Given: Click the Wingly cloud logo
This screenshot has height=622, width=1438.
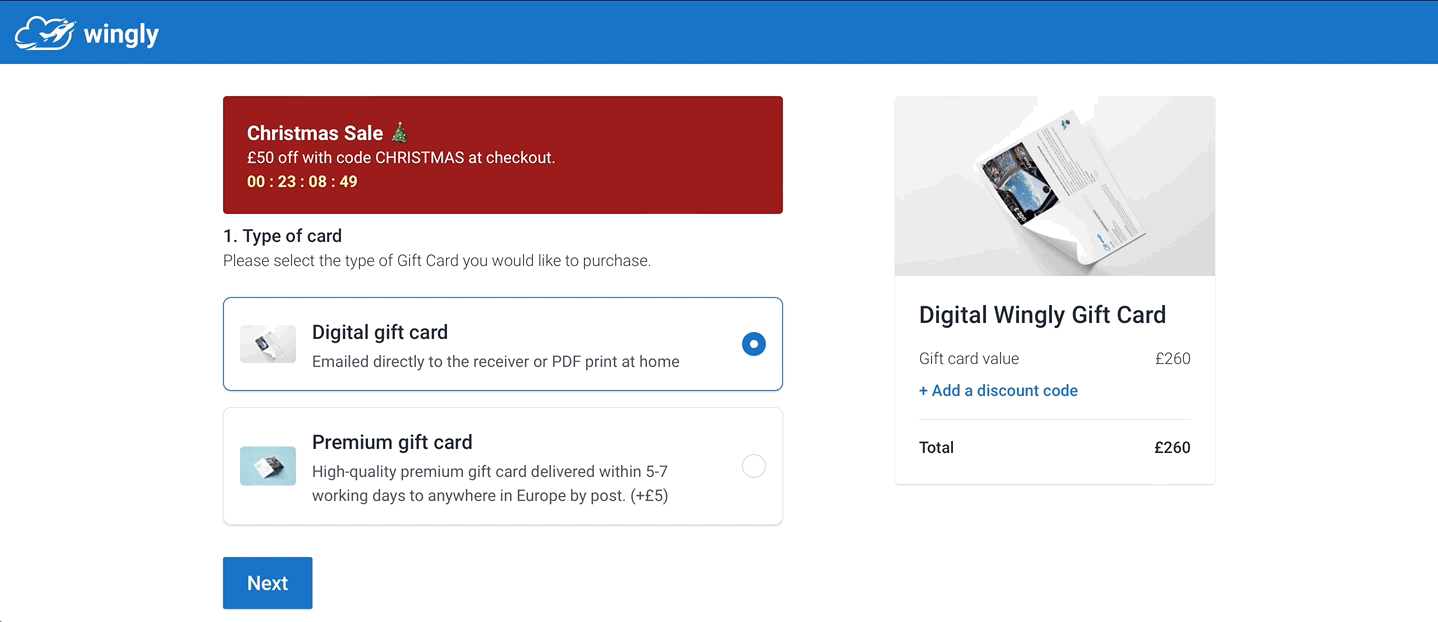Looking at the screenshot, I should click(45, 31).
